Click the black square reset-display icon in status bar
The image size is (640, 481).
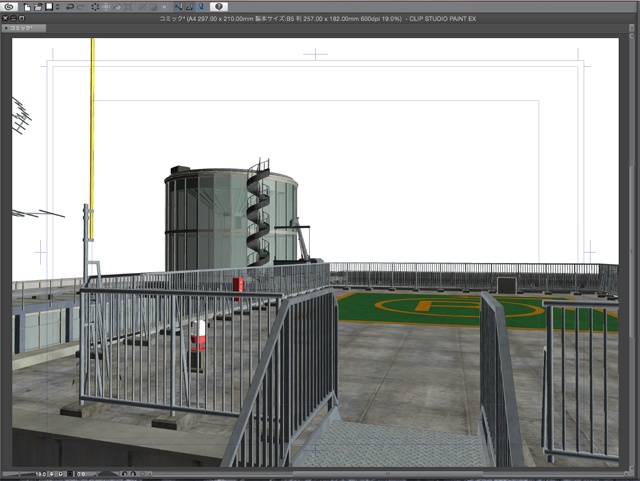tap(70, 474)
